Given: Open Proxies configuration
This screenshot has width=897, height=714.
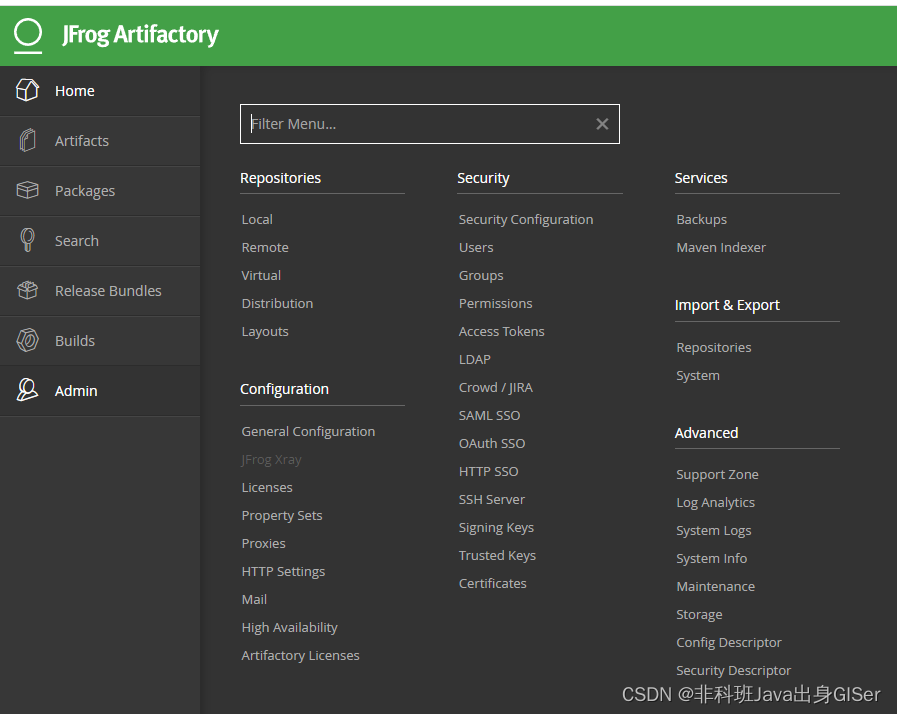Looking at the screenshot, I should 263,544.
